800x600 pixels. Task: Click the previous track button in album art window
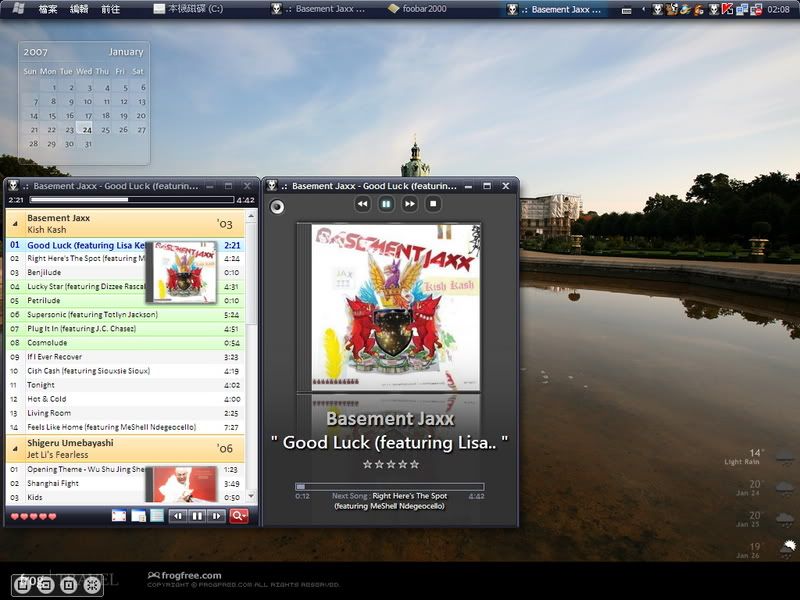tap(363, 204)
